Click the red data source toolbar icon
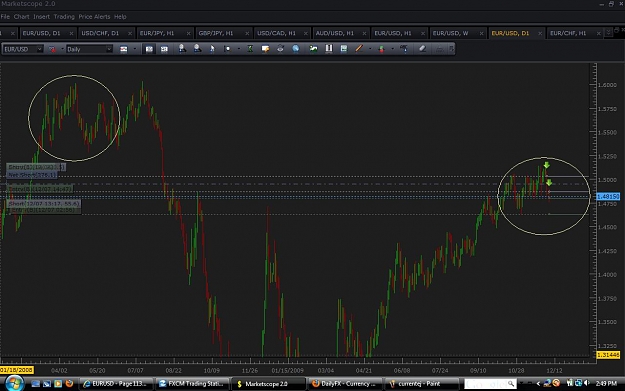This screenshot has width=625, height=391. pos(52,49)
